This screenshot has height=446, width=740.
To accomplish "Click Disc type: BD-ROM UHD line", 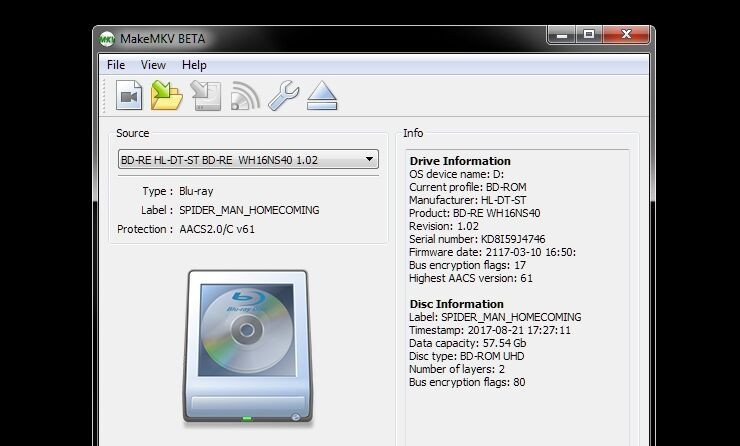I will coord(467,356).
